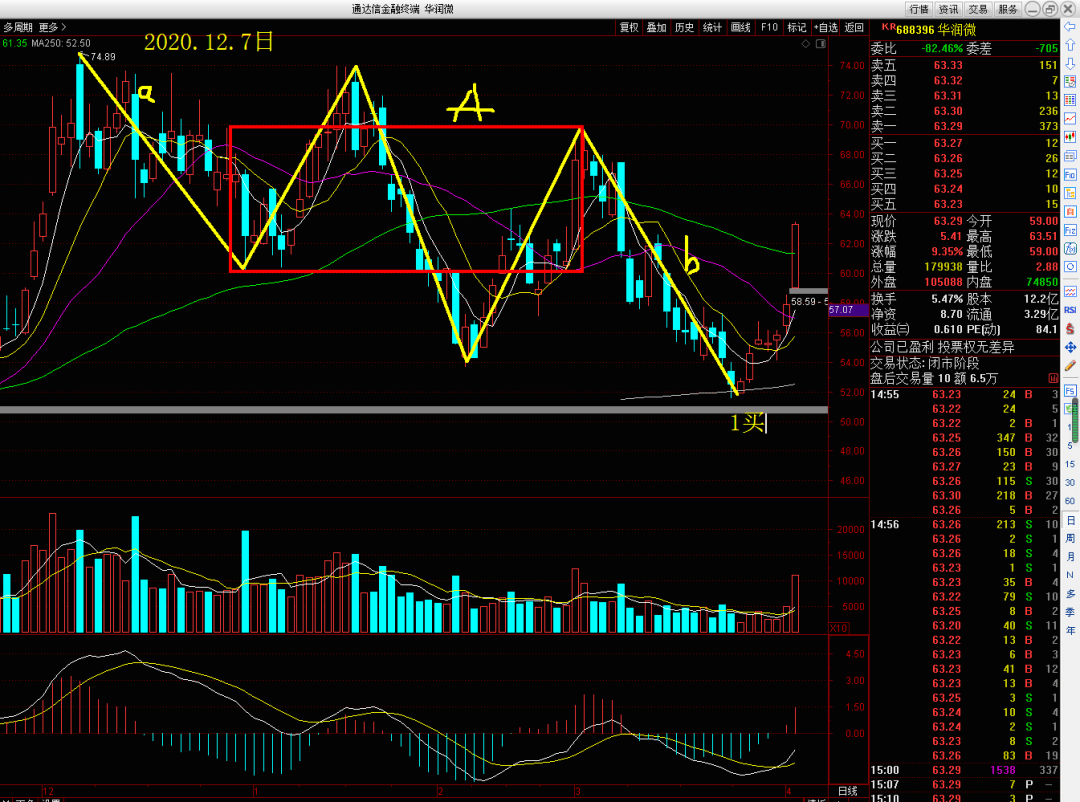This screenshot has width=1080, height=802.
Task: Open the 复权 adjustment options
Action: (x=629, y=28)
